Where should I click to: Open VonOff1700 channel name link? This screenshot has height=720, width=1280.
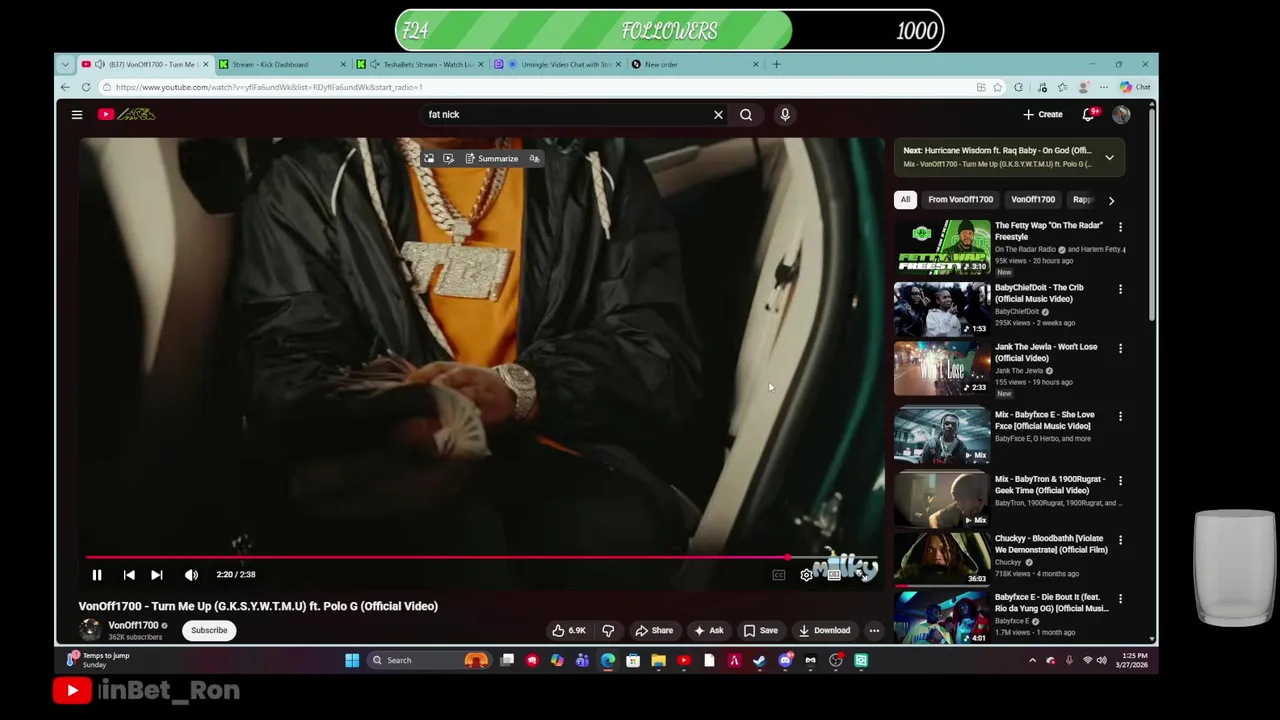click(x=133, y=625)
